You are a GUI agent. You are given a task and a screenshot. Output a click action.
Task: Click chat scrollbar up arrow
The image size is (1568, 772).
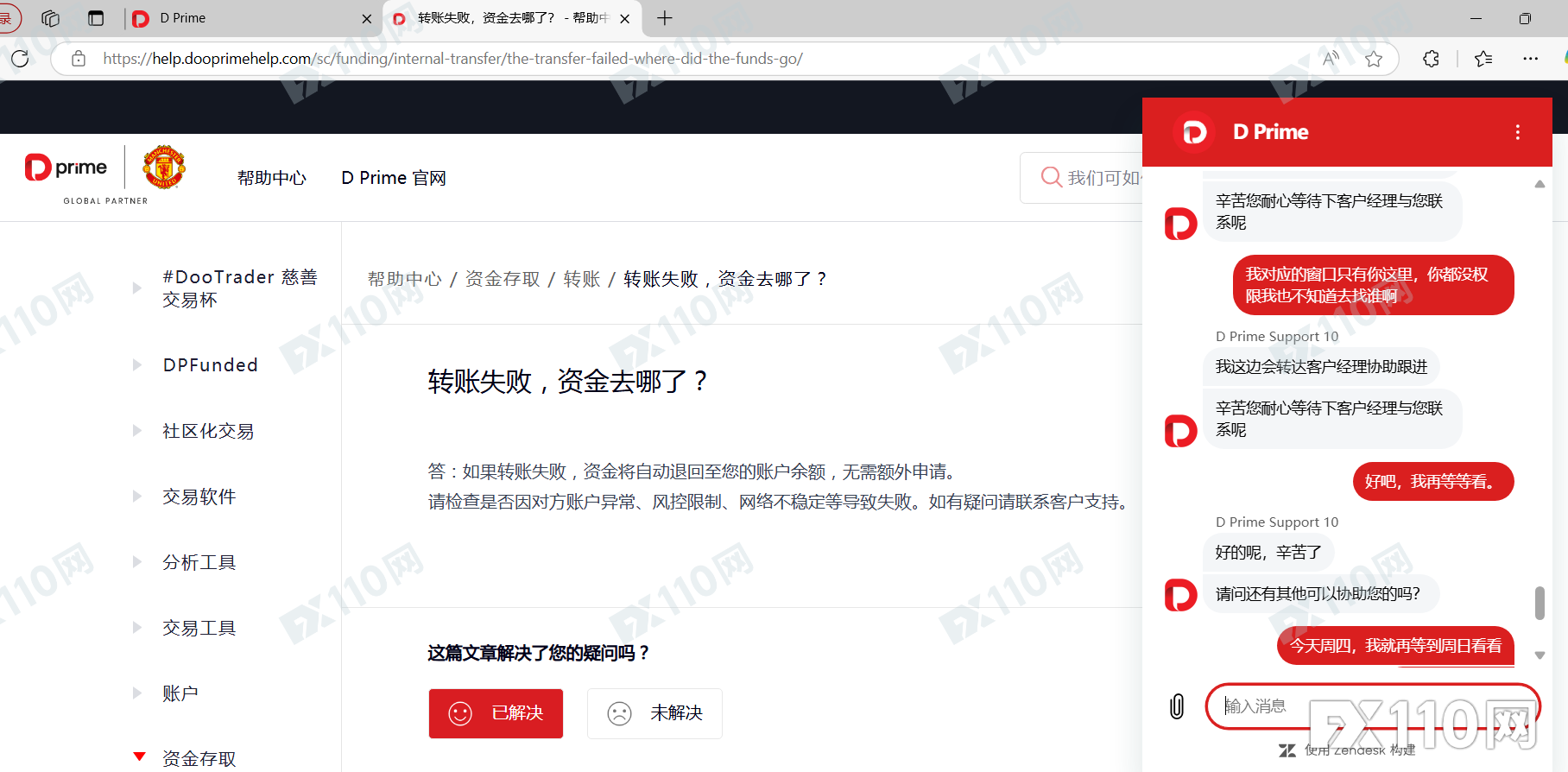[1540, 184]
